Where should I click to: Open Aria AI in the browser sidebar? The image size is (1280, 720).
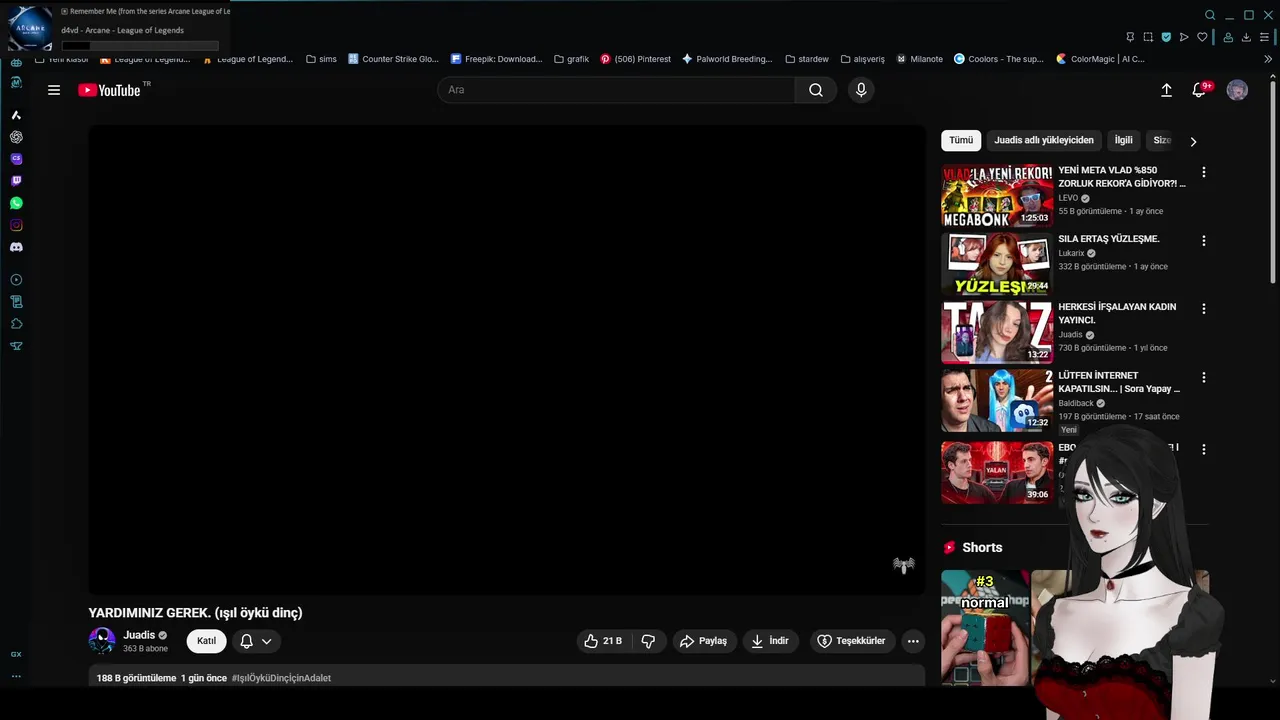(16, 115)
